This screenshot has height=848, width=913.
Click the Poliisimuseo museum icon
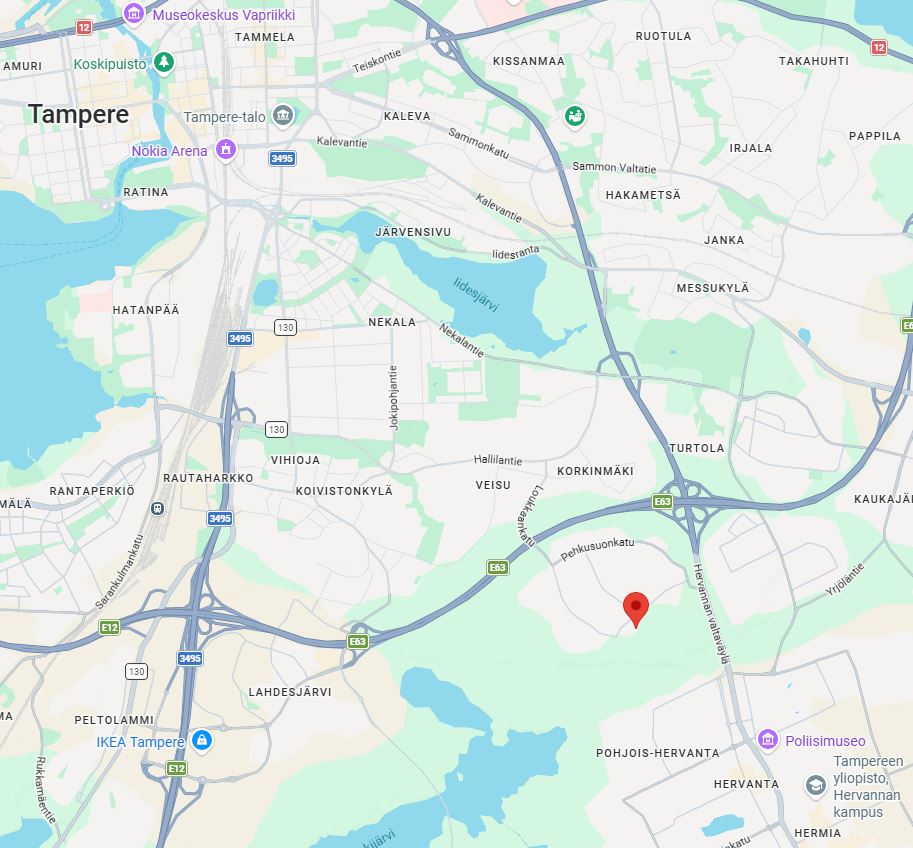point(767,740)
